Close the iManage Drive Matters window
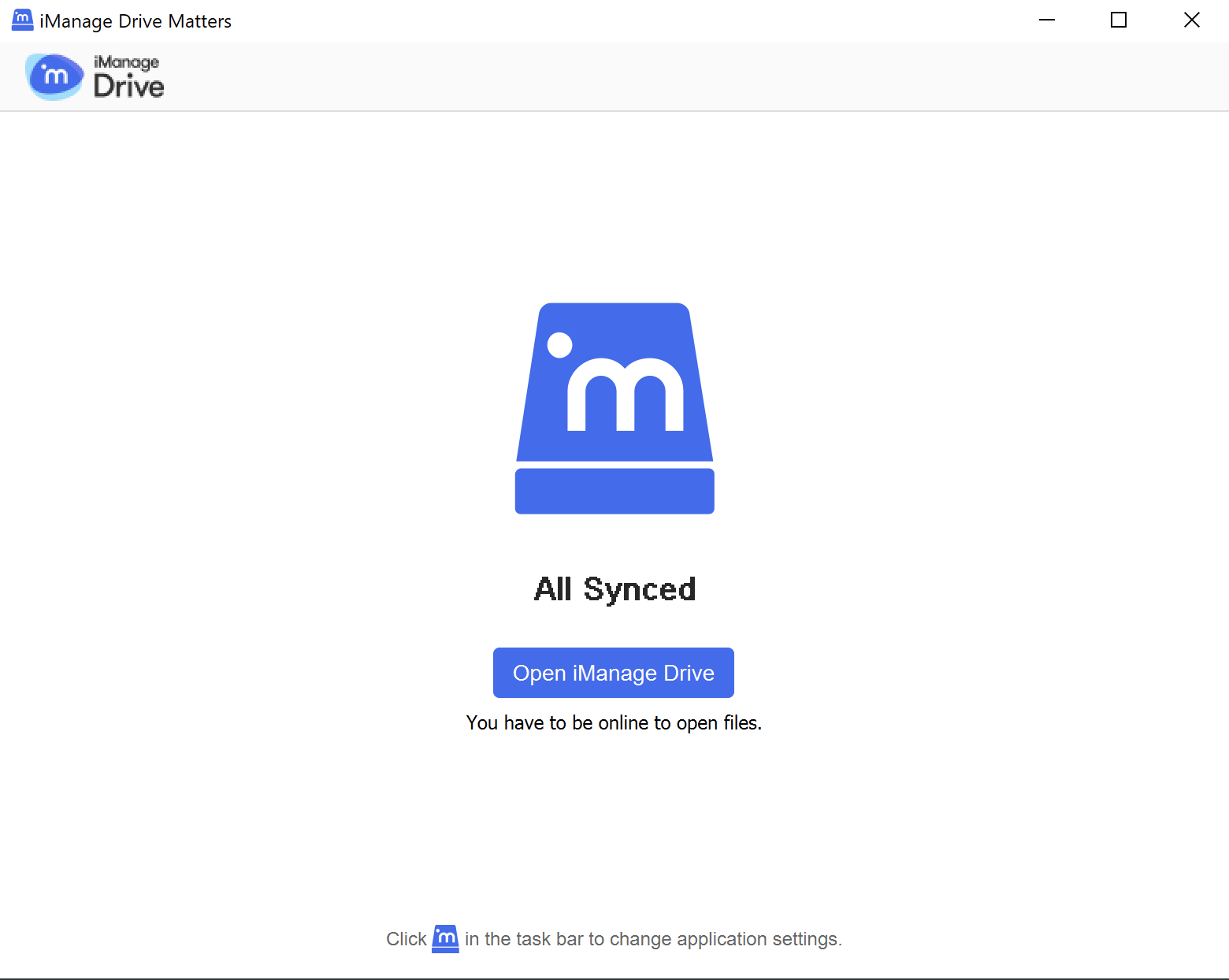The height and width of the screenshot is (980, 1229). (1192, 20)
